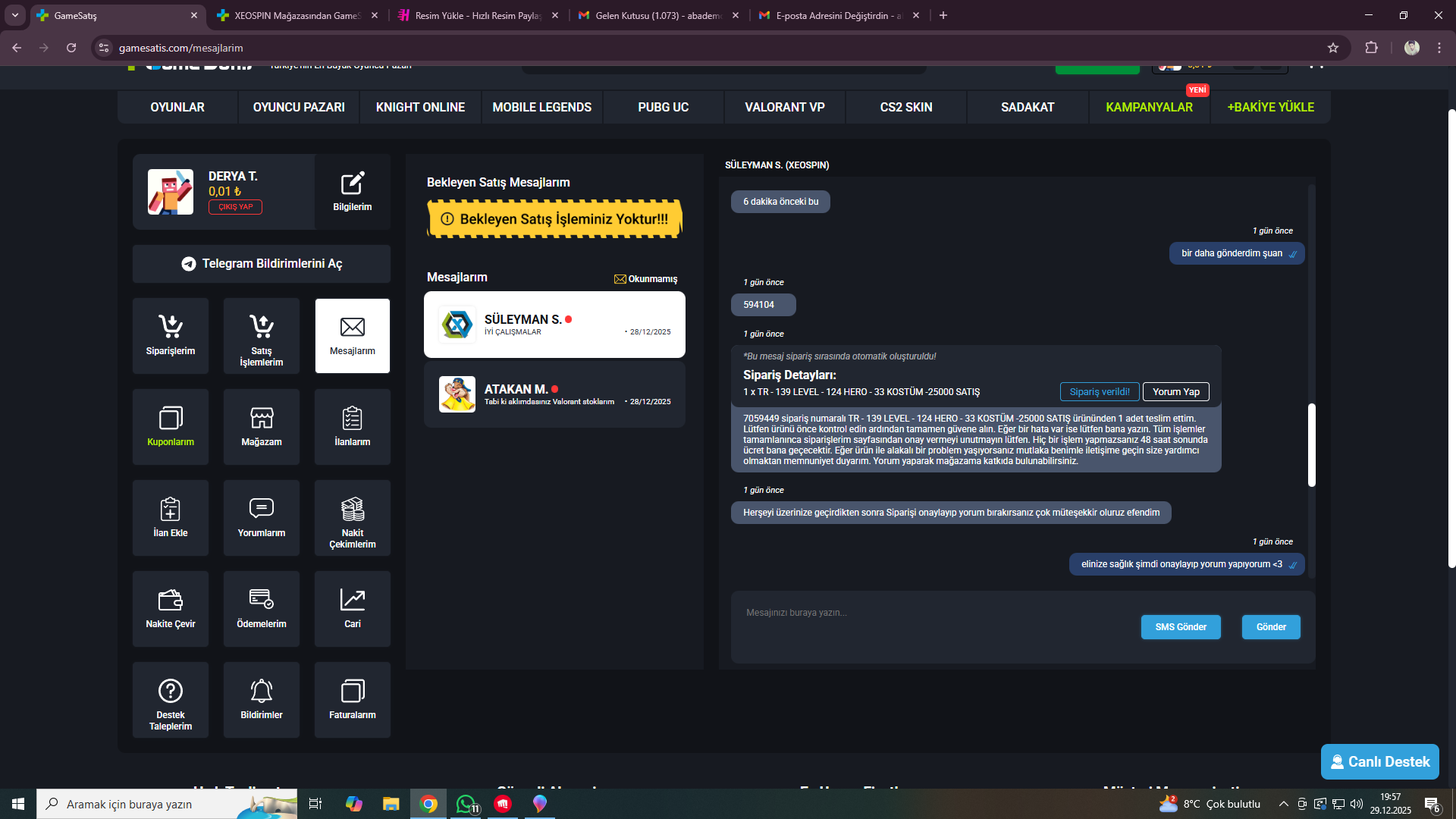Expand the tab search dropdown

coord(15,15)
